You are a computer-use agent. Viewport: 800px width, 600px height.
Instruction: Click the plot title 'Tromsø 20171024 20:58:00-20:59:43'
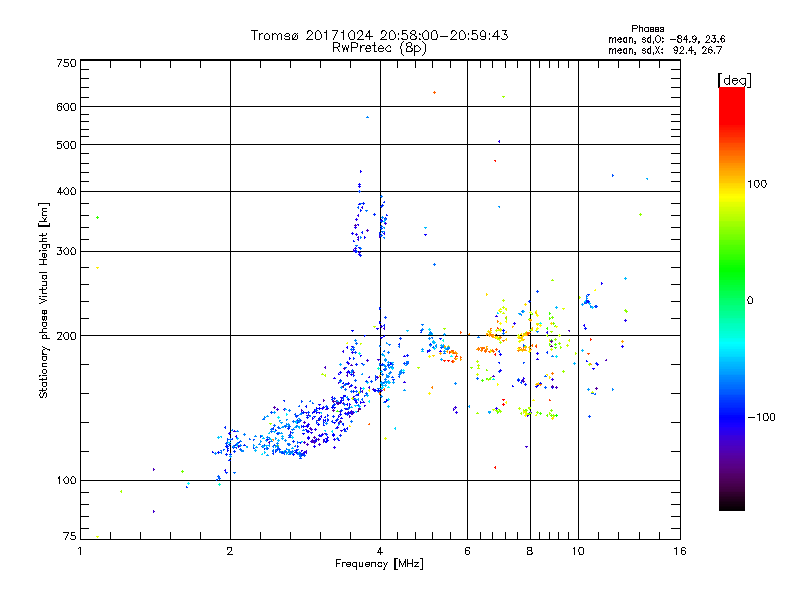[379, 35]
